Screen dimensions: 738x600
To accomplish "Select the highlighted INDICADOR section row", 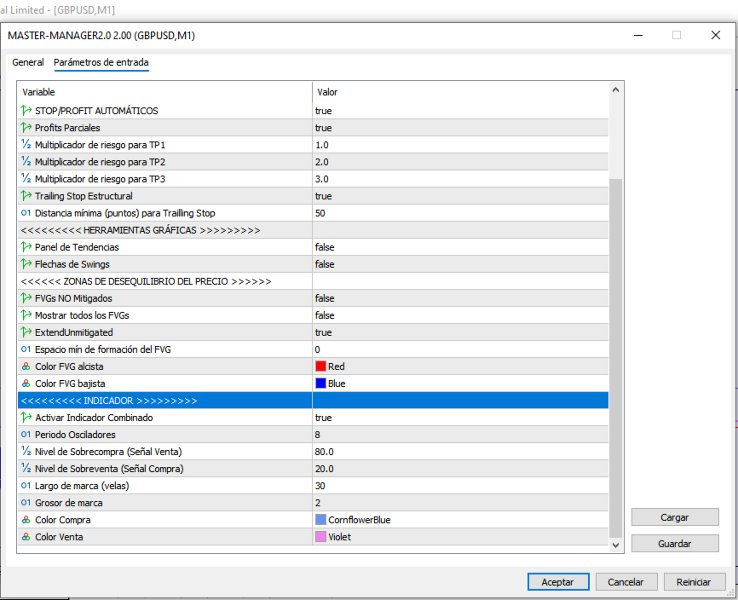I will (x=313, y=400).
